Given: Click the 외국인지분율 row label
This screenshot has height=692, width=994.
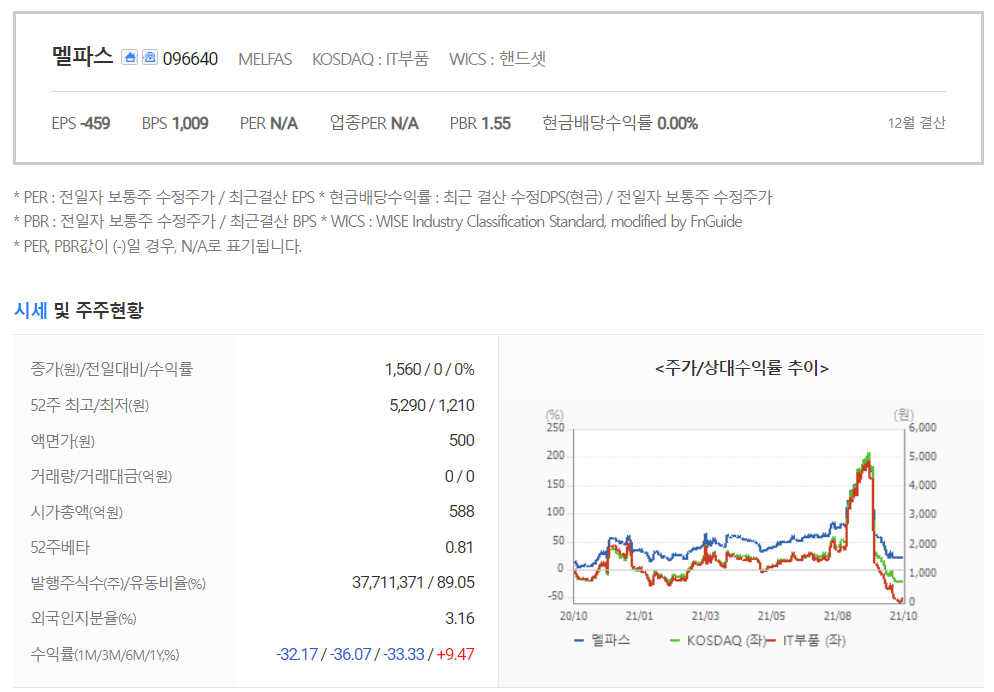Looking at the screenshot, I should (83, 618).
